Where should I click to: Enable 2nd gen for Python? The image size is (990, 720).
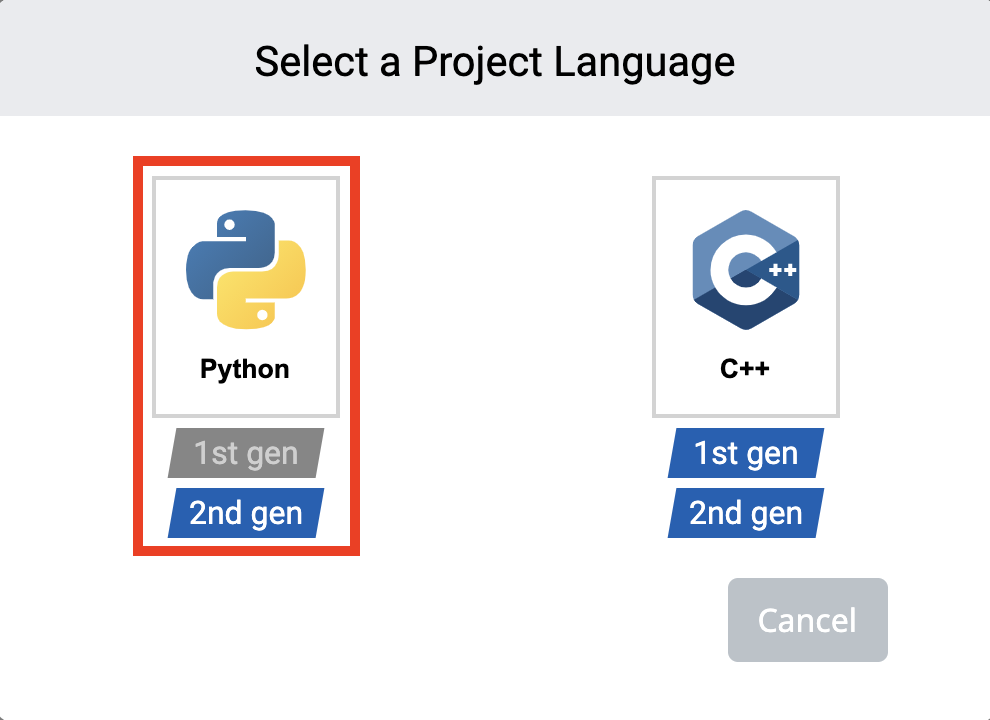pos(244,513)
